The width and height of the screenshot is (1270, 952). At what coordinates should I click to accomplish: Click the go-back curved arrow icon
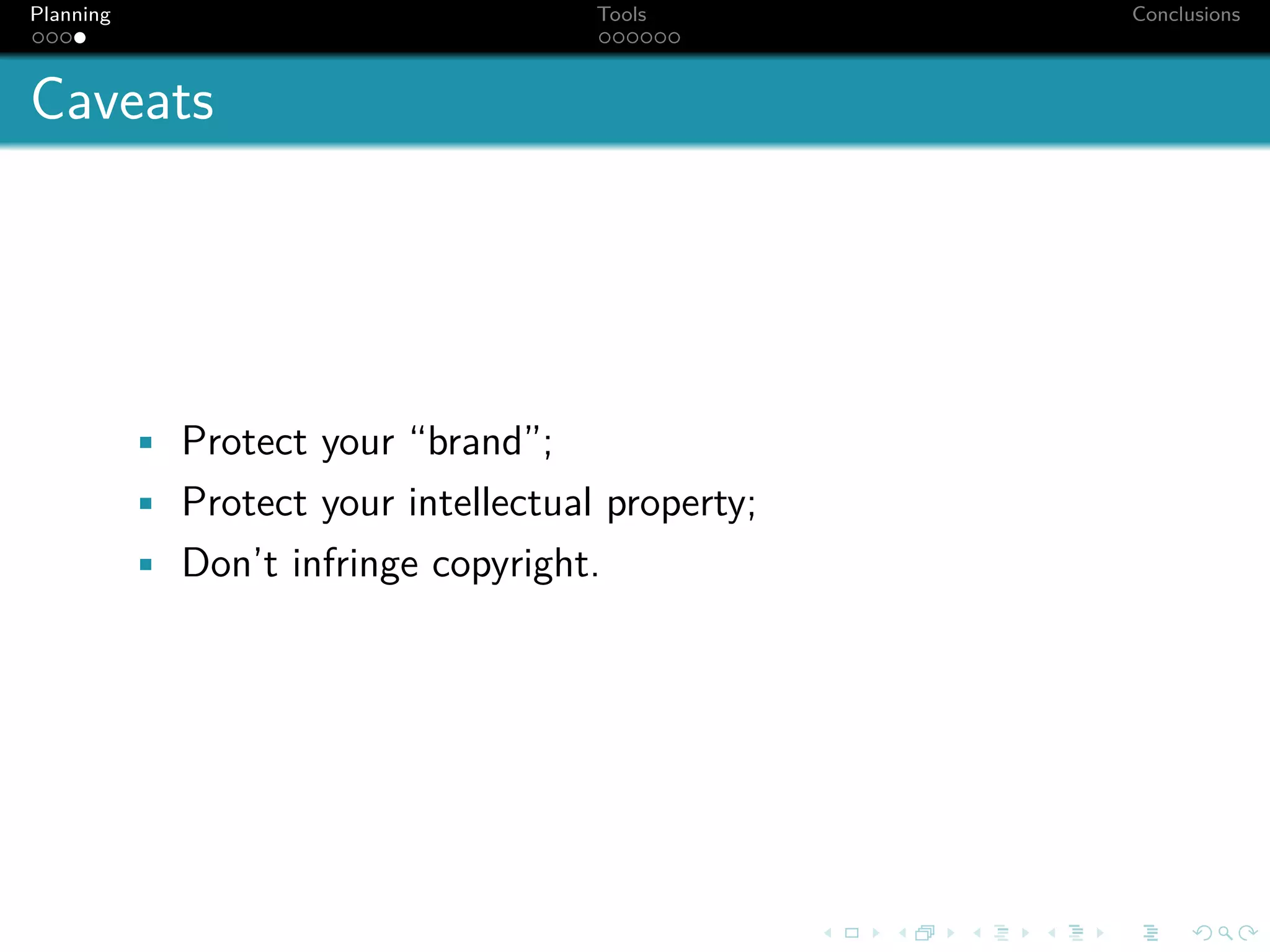tap(1202, 933)
